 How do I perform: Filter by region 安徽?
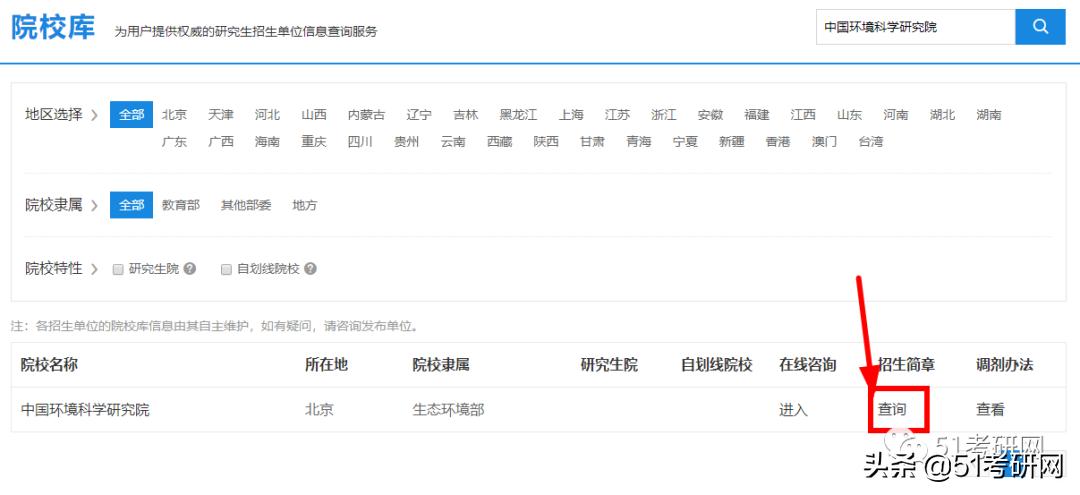(x=710, y=114)
